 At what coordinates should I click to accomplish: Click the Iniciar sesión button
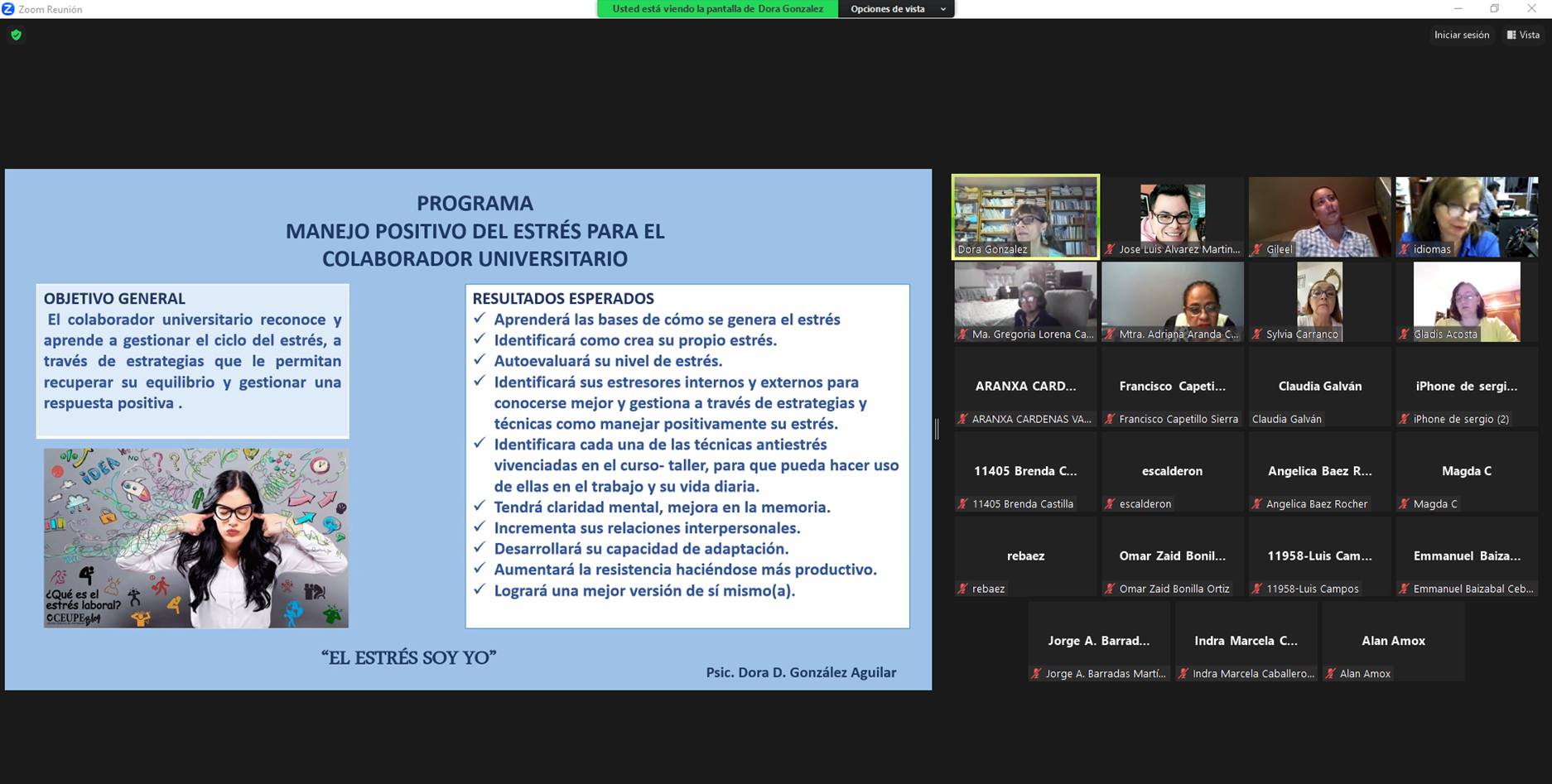point(1461,35)
